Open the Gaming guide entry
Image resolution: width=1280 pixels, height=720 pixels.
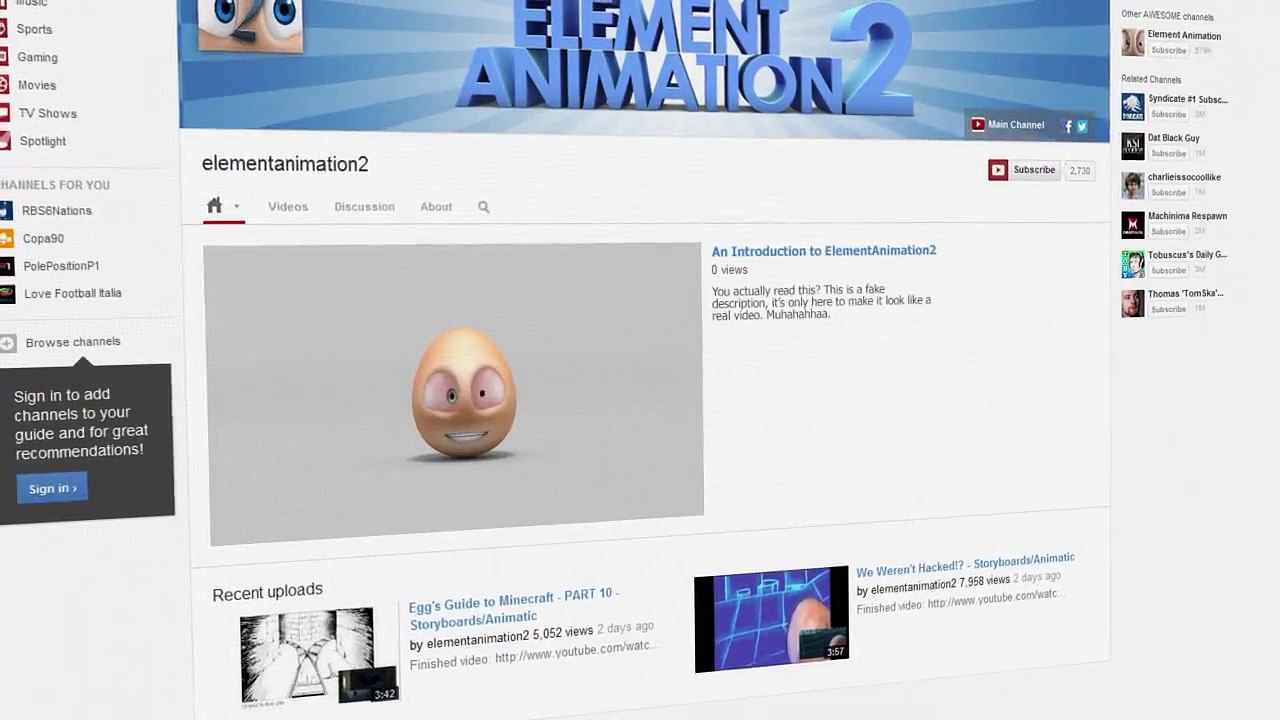pyautogui.click(x=37, y=57)
